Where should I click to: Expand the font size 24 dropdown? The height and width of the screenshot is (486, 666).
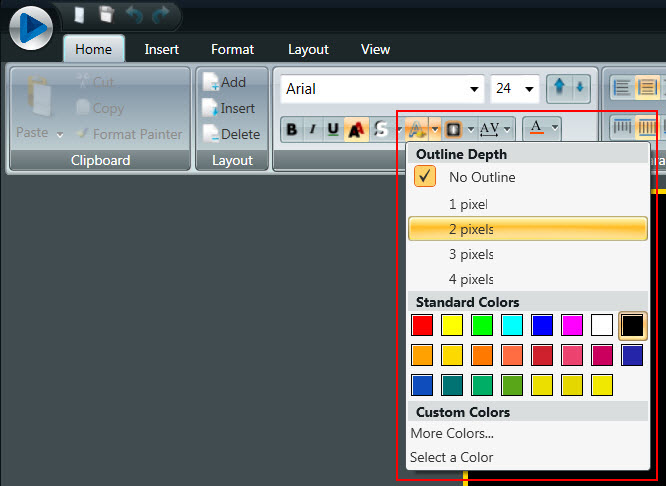click(x=529, y=89)
